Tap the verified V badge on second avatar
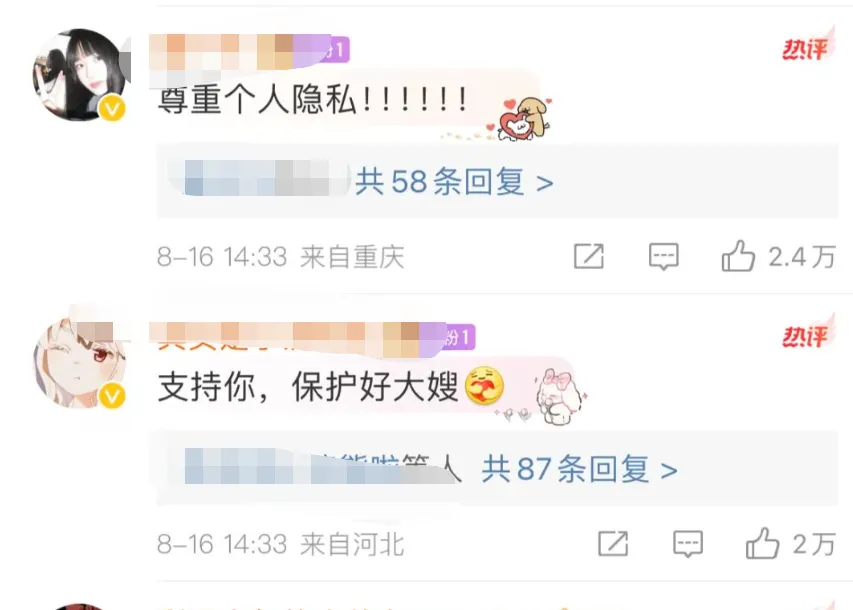This screenshot has width=853, height=610. point(112,396)
